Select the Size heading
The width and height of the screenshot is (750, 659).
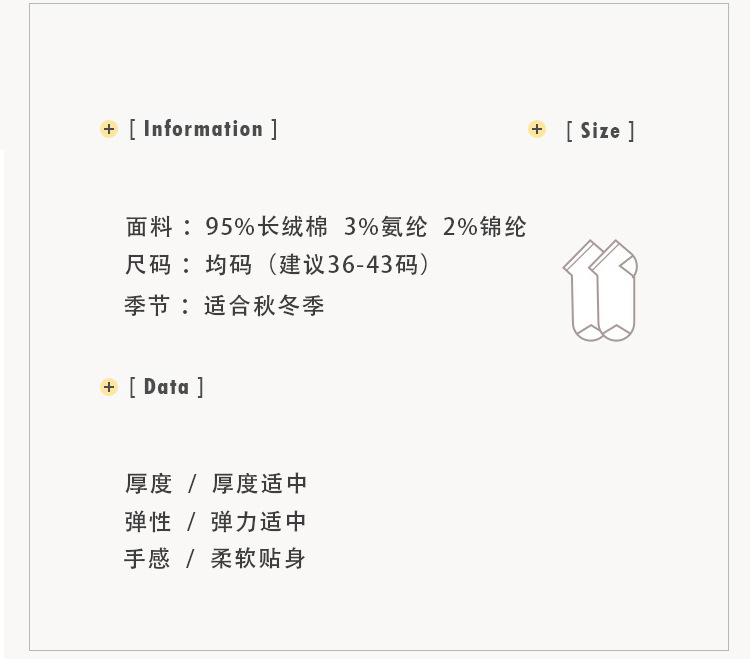click(600, 131)
